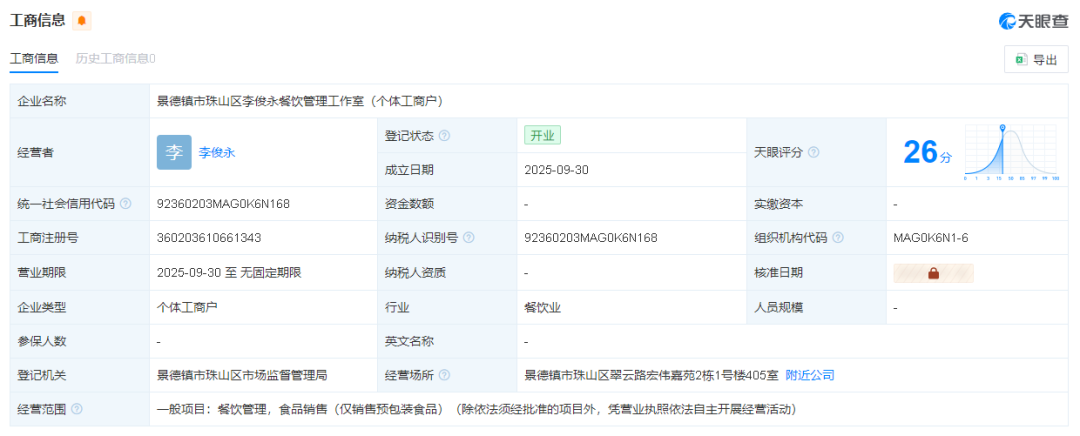
Task: Click the 附近公司 link
Action: pos(810,375)
